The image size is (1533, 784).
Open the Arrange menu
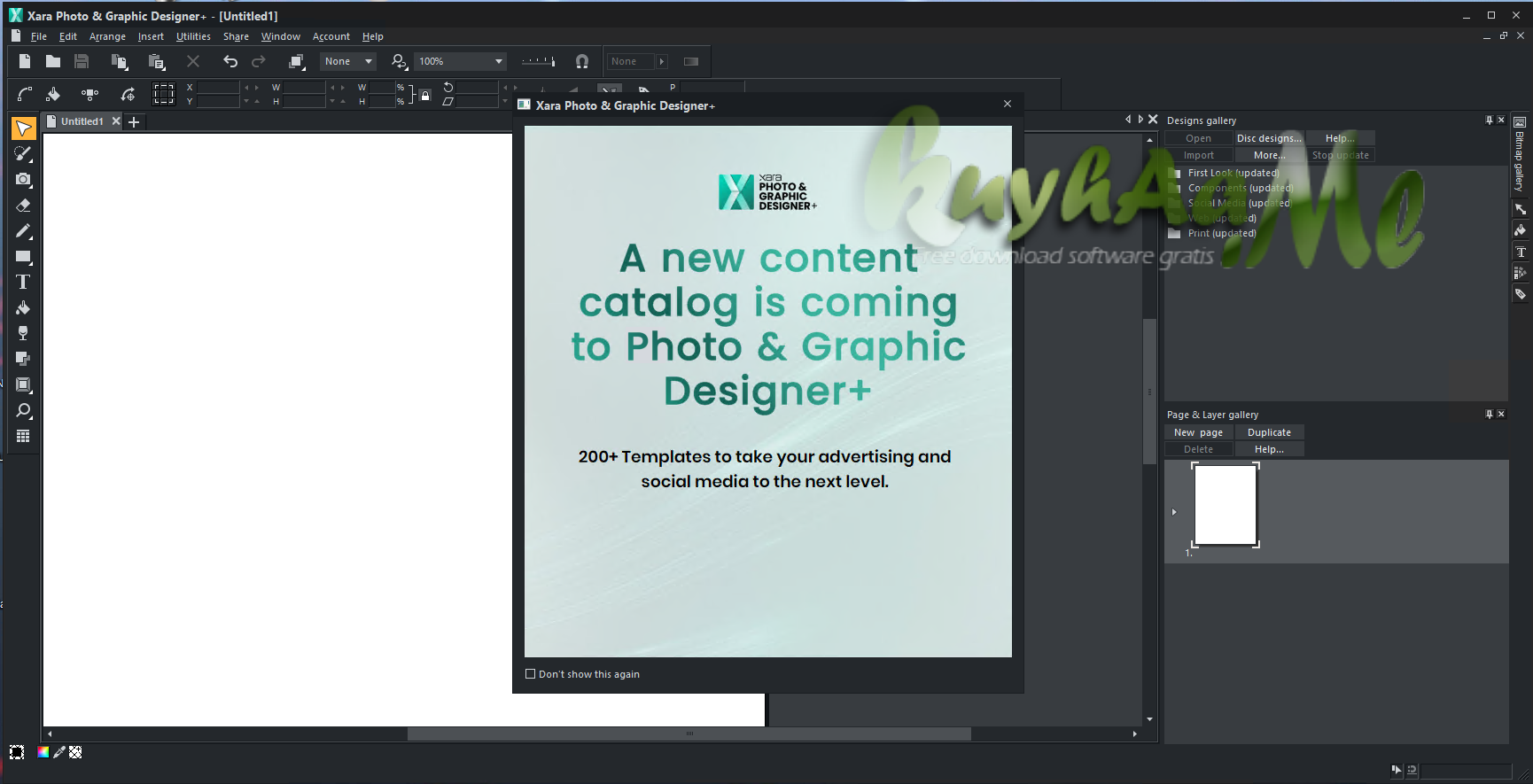pos(107,36)
